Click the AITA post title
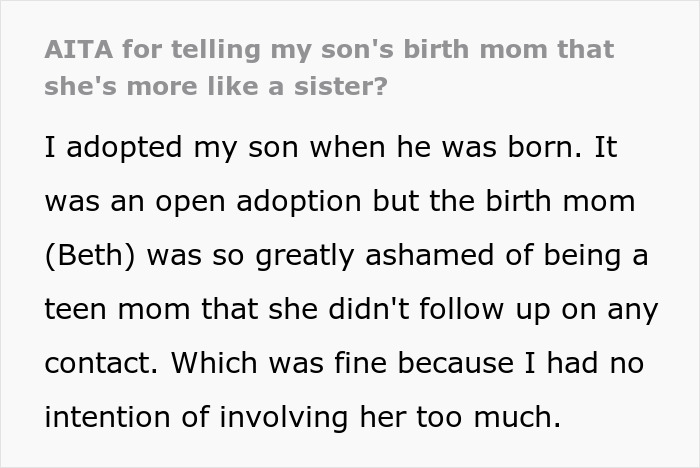The height and width of the screenshot is (468, 700). (329, 66)
